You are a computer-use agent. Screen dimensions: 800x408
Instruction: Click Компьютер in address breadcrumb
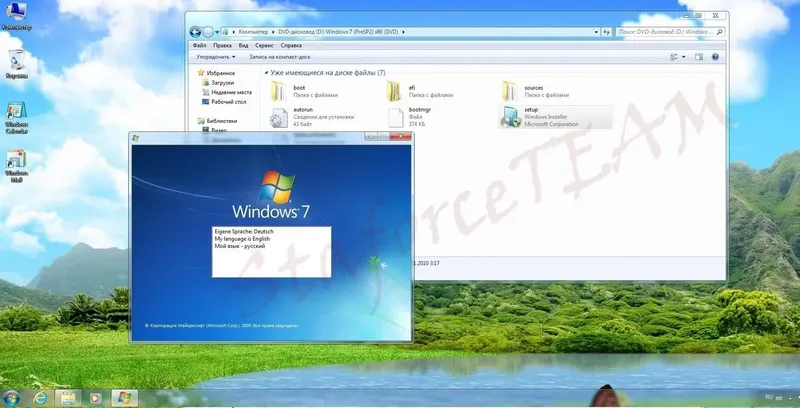click(x=253, y=32)
